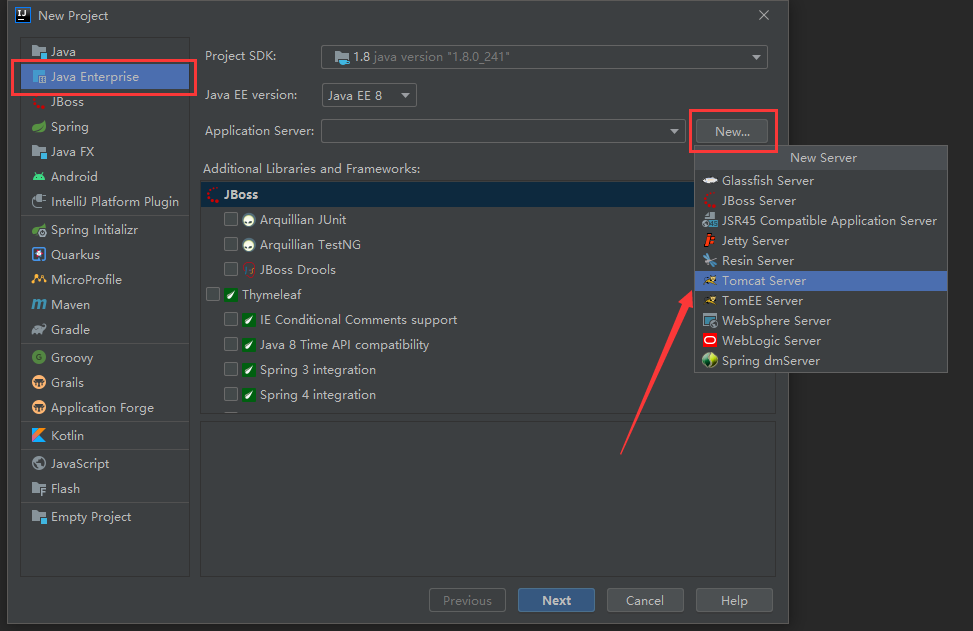Toggle the Thymeleaf framework checkbox
The width and height of the screenshot is (973, 631).
click(213, 294)
